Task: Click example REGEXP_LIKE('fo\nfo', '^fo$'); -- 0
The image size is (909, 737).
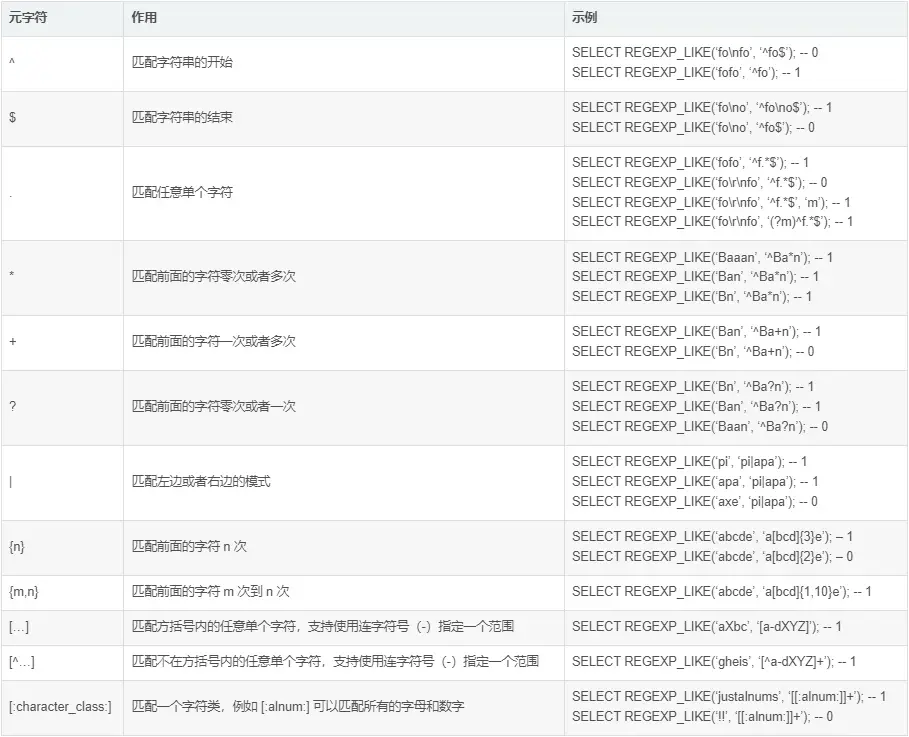Action: [x=695, y=52]
